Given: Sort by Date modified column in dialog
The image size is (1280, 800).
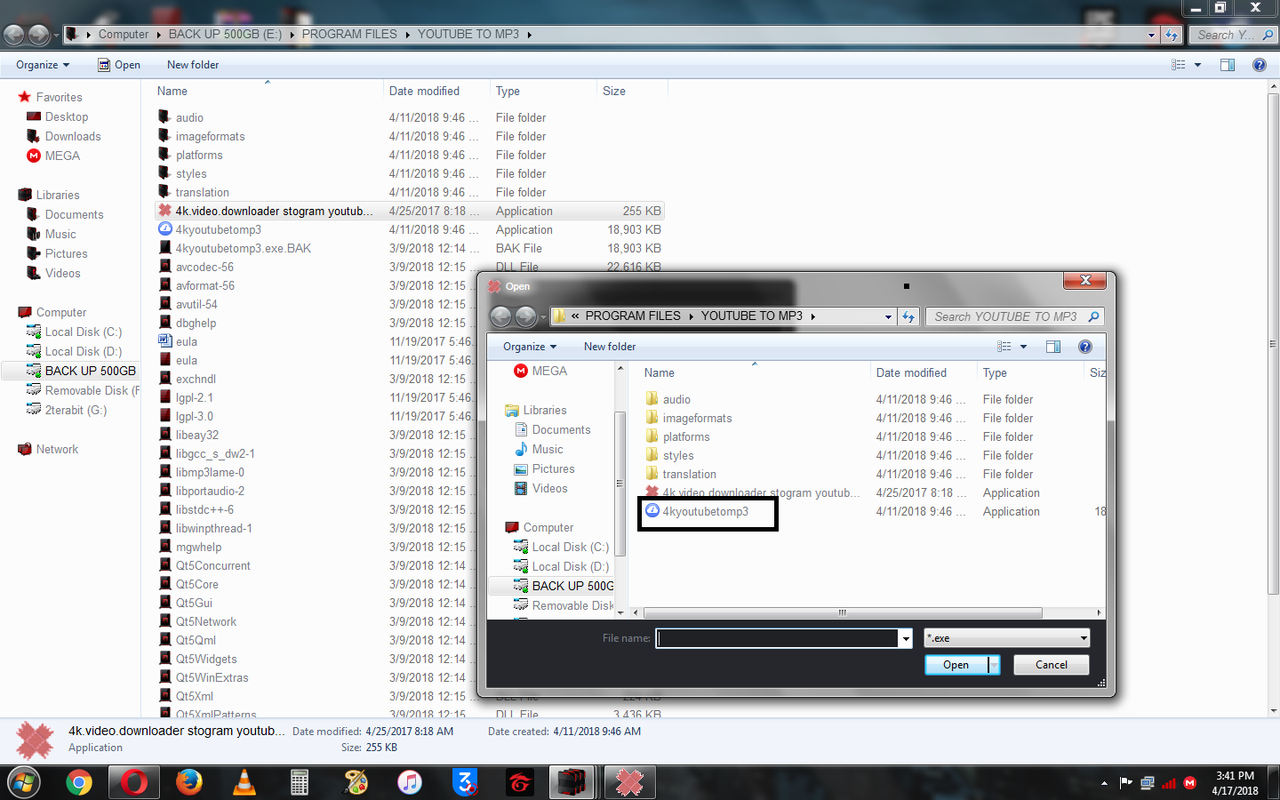Looking at the screenshot, I should pyautogui.click(x=911, y=373).
